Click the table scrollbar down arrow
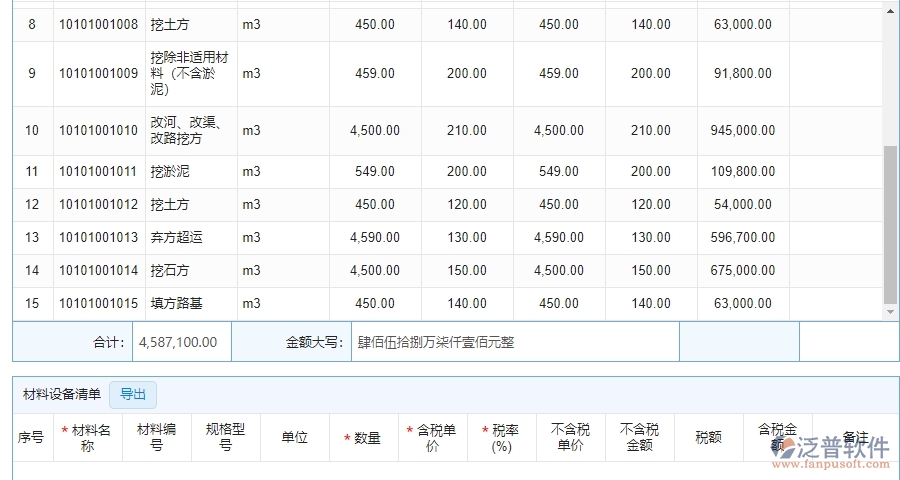Viewport: 900px width, 480px height. point(891,312)
